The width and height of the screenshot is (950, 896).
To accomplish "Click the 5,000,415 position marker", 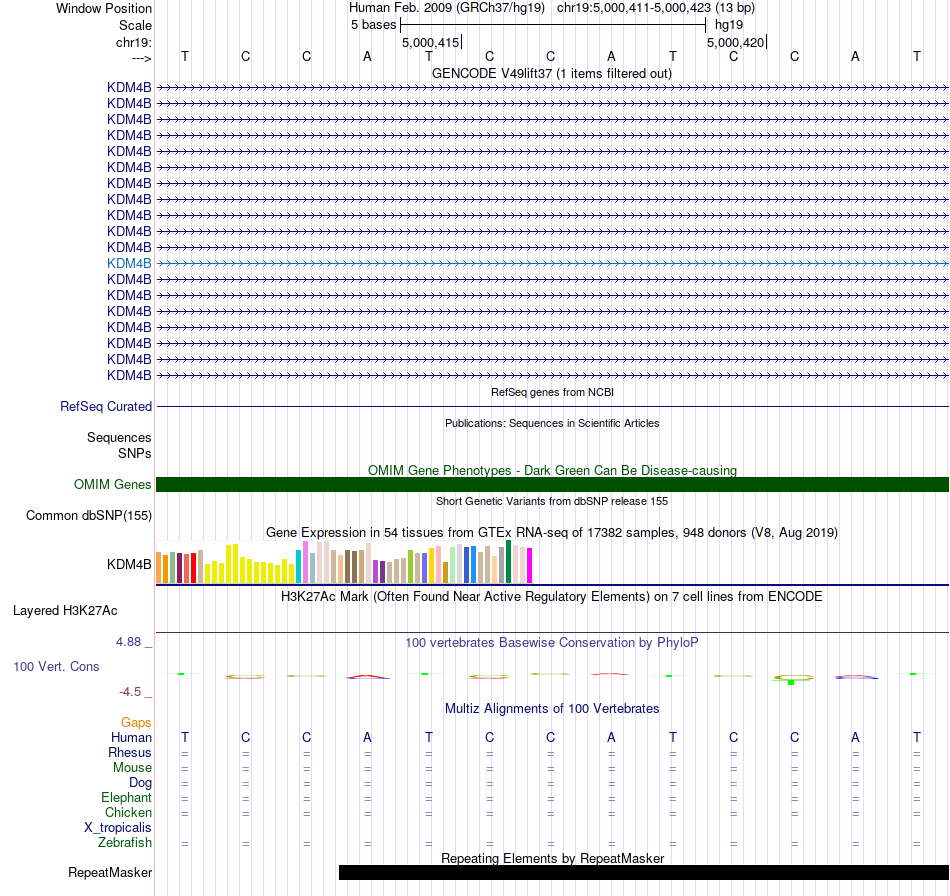I will pos(431,42).
